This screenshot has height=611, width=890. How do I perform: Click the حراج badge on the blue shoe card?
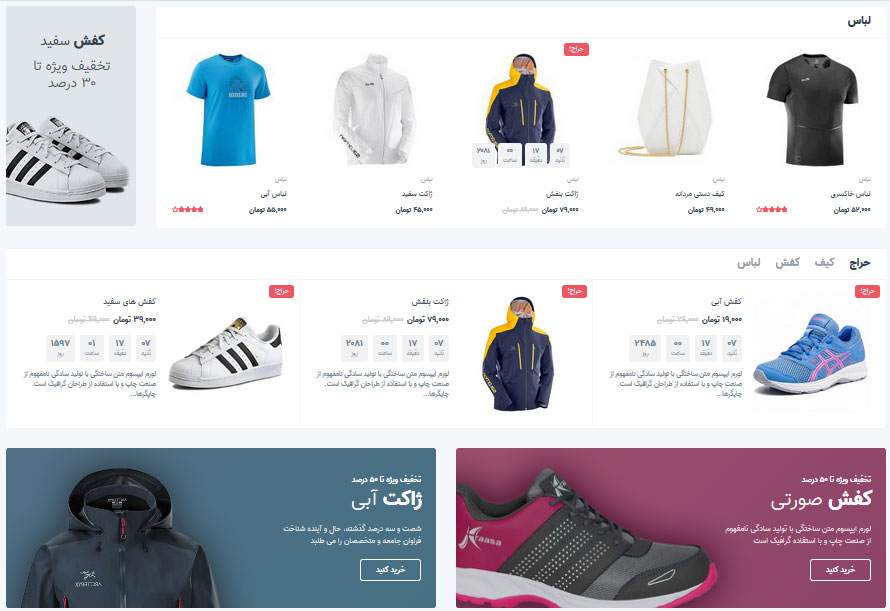click(867, 291)
